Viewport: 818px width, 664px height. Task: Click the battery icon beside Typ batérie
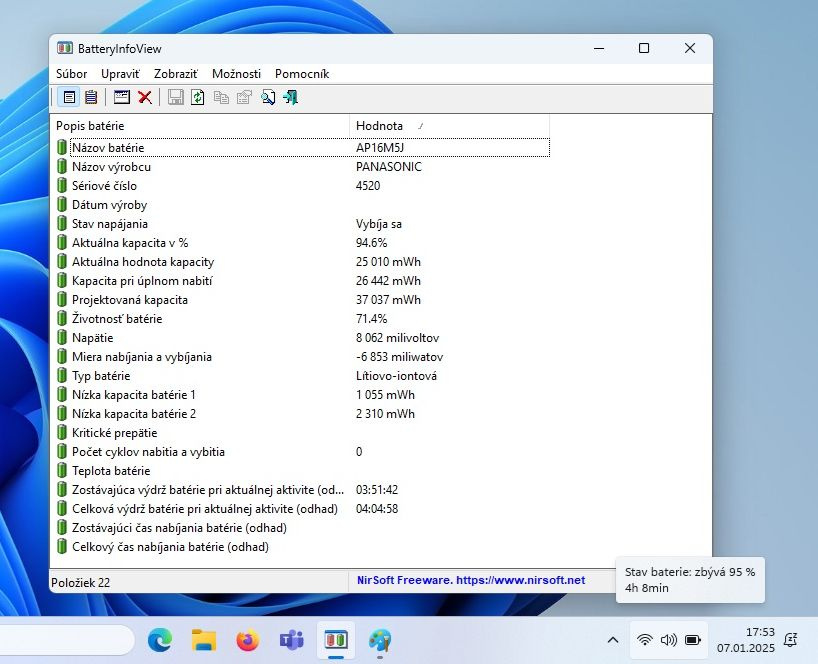click(62, 376)
